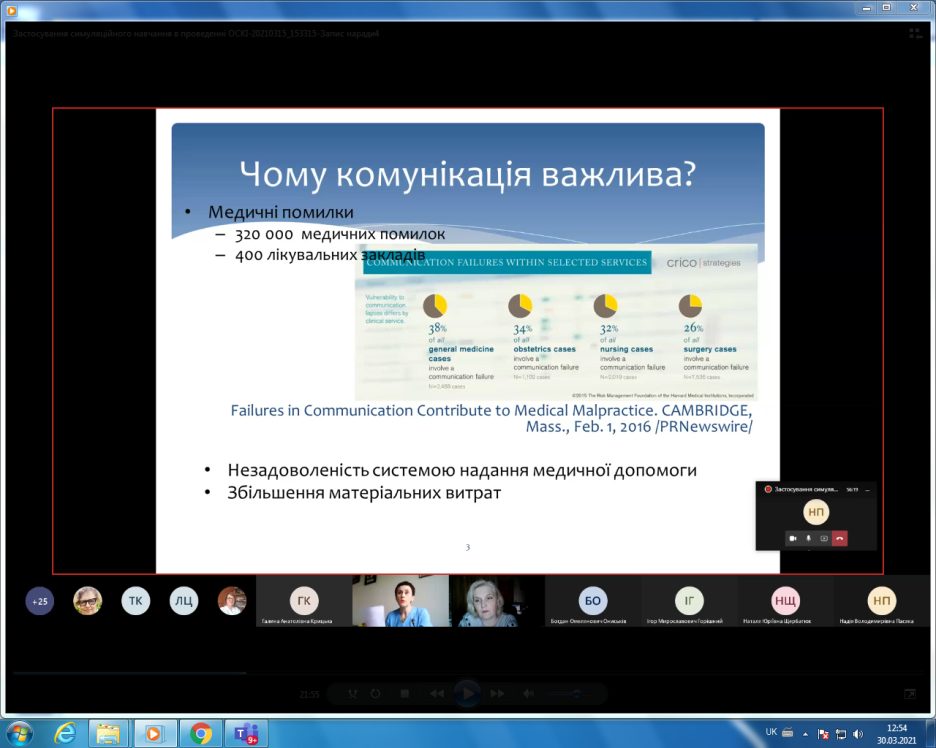This screenshot has width=936, height=748.
Task: Show hidden system tray icons
Action: [x=806, y=733]
